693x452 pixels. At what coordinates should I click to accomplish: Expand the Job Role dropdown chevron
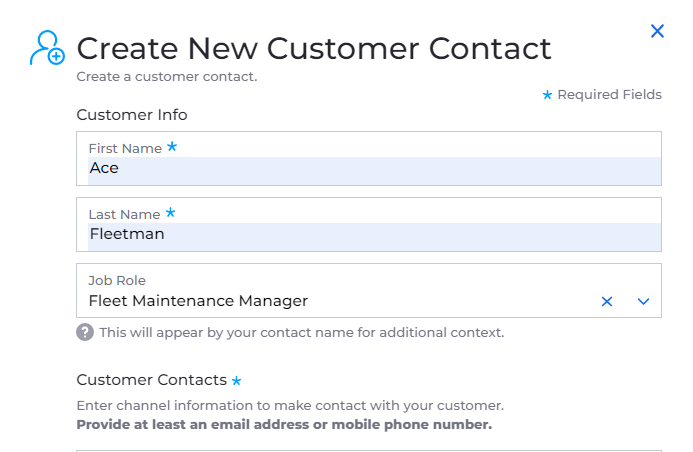click(643, 301)
